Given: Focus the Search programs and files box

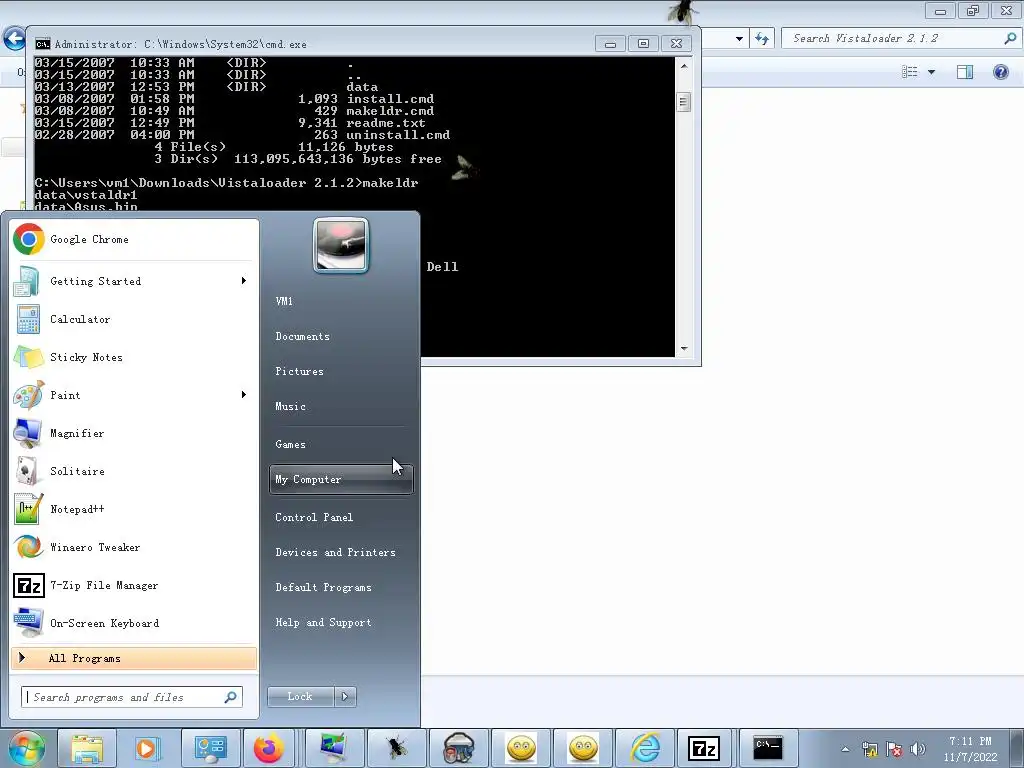Looking at the screenshot, I should coord(132,697).
